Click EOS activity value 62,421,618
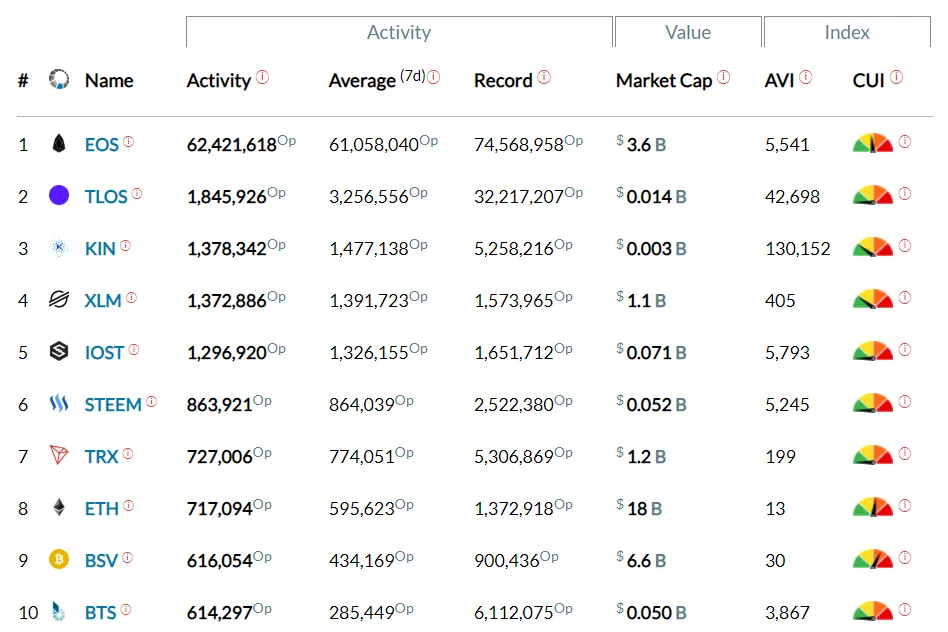The height and width of the screenshot is (632, 948). (x=232, y=145)
